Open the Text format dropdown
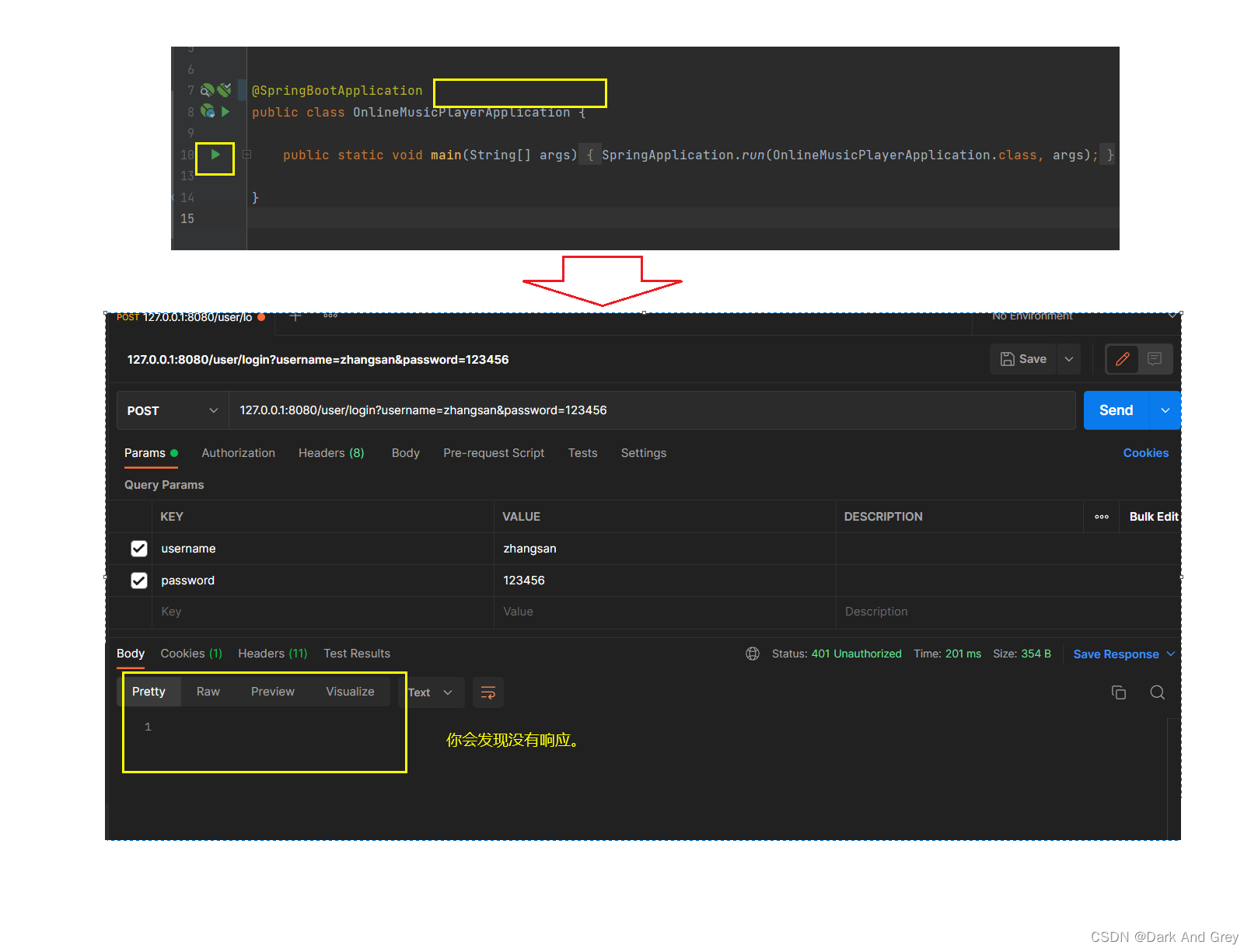1251x952 pixels. pos(432,692)
